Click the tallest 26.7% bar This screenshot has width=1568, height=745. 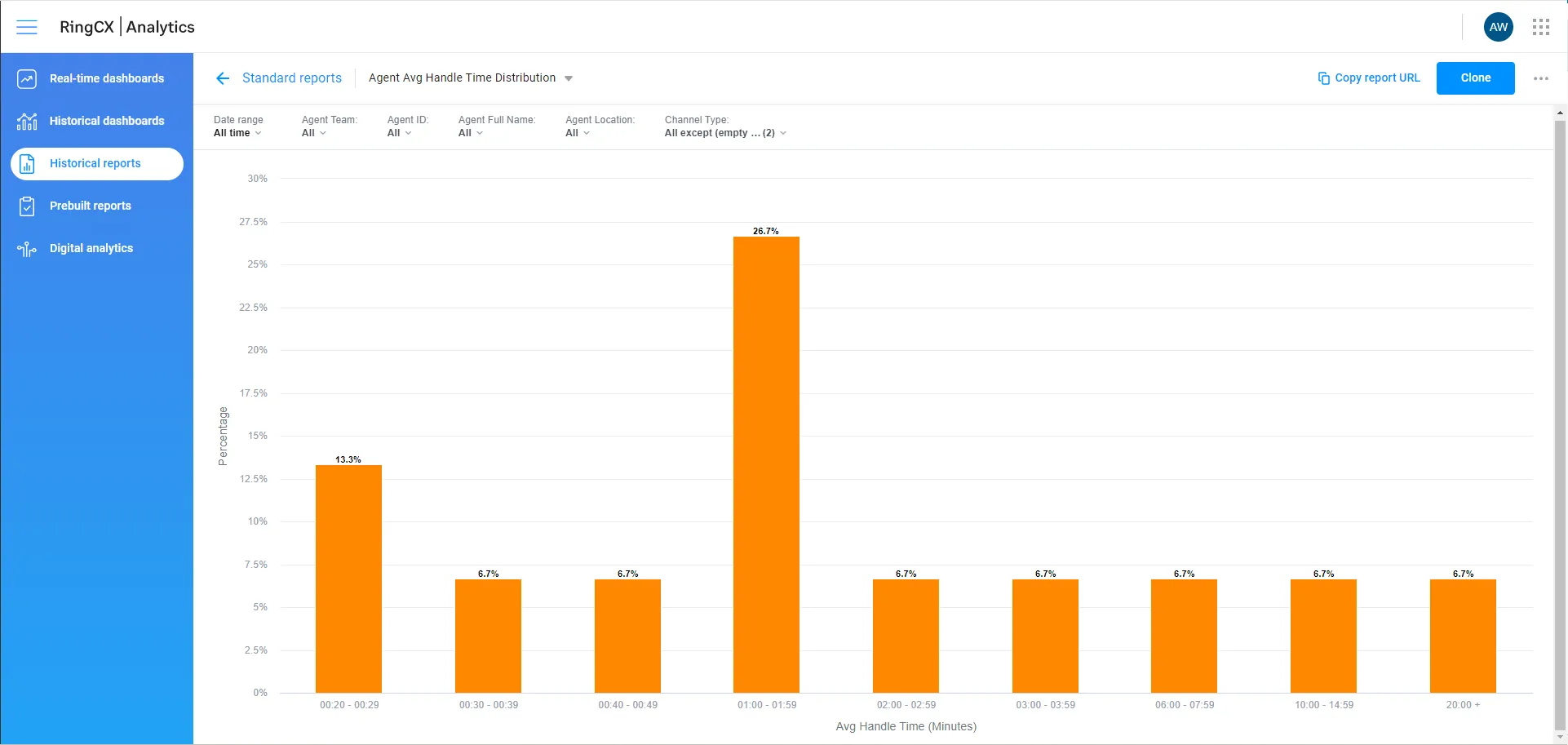coord(766,465)
